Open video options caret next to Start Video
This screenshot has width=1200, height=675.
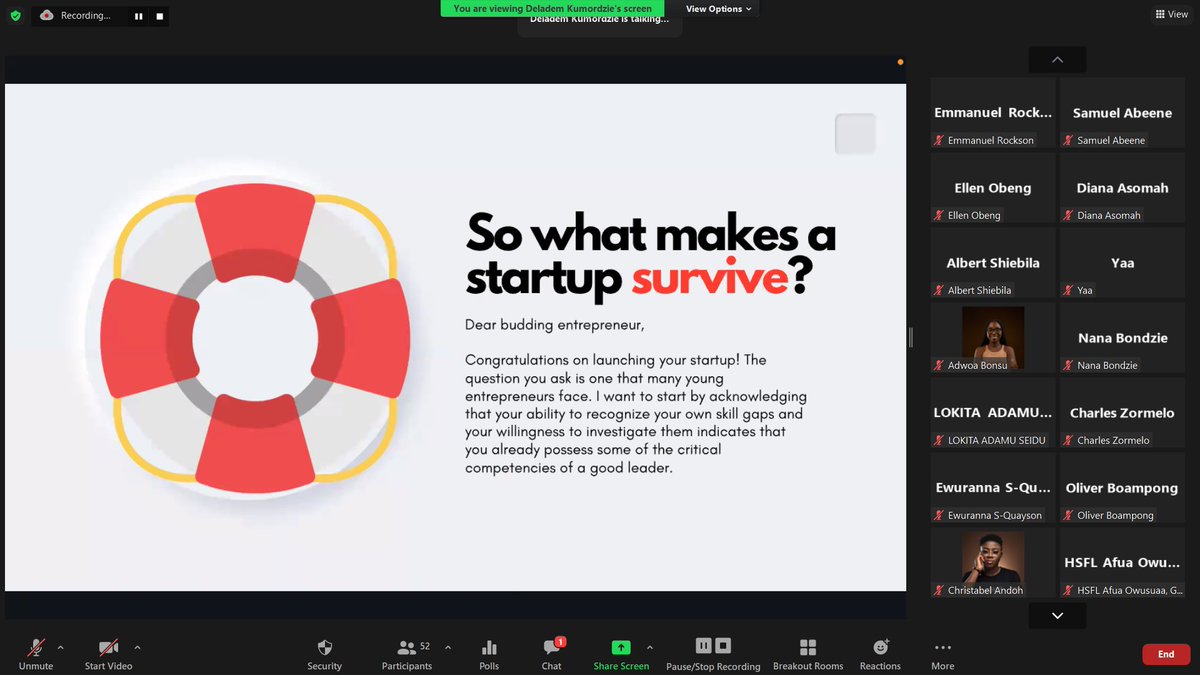137,647
